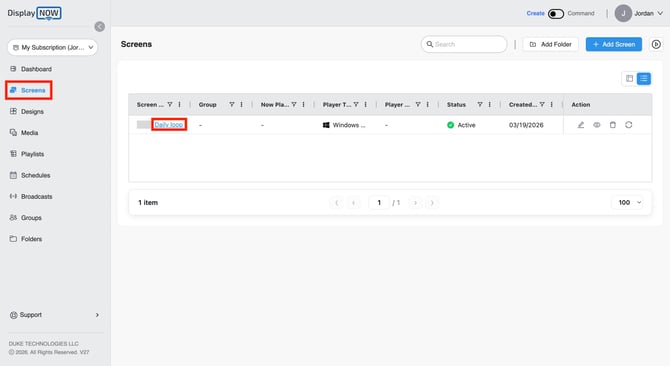
Task: Filter the Status column
Action: point(480,105)
